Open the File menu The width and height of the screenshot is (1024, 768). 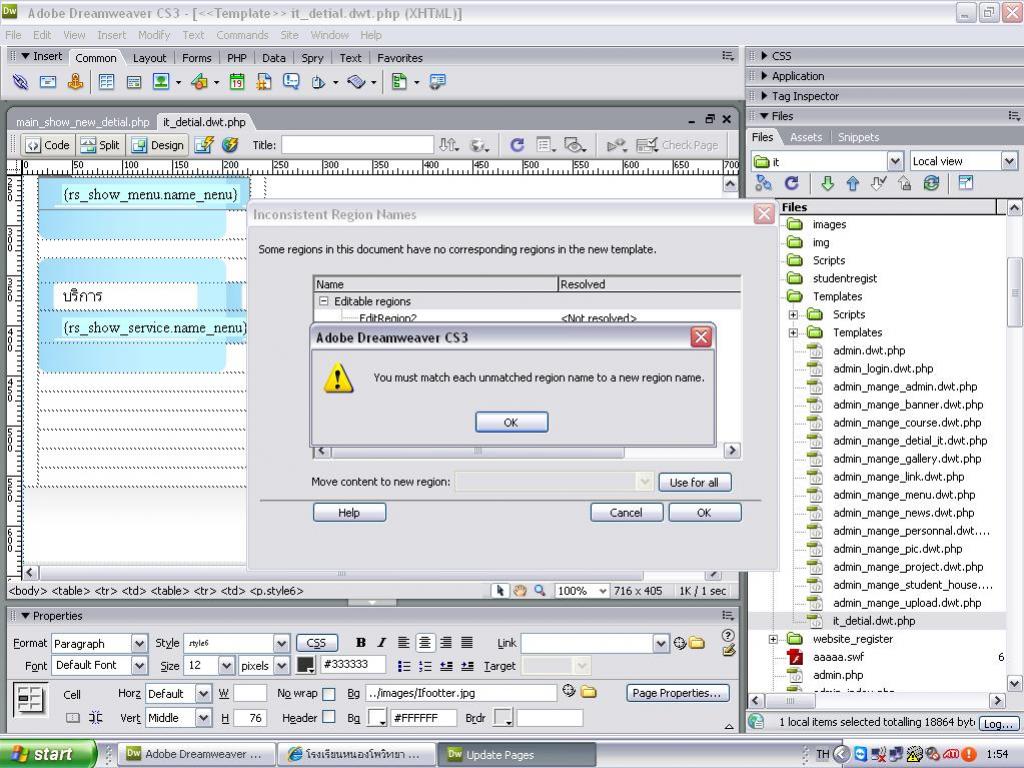13,35
